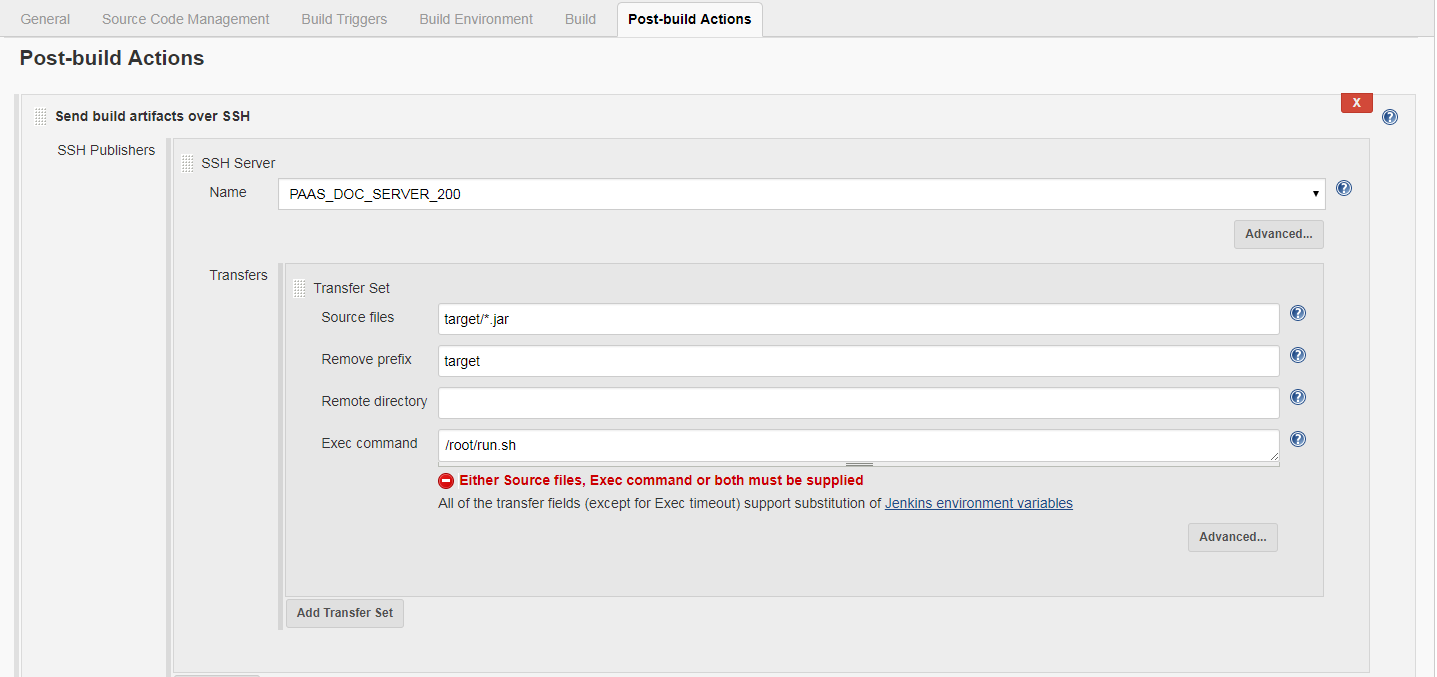Go to the Build Triggers tab
The width and height of the screenshot is (1437, 677).
pyautogui.click(x=344, y=19)
